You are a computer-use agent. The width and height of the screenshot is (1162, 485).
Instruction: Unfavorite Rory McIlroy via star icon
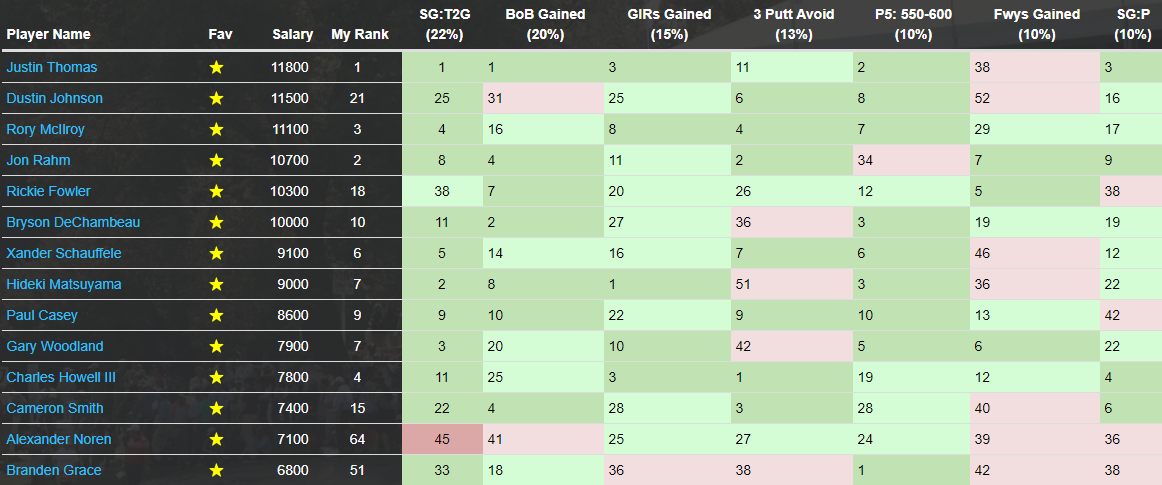coord(216,130)
